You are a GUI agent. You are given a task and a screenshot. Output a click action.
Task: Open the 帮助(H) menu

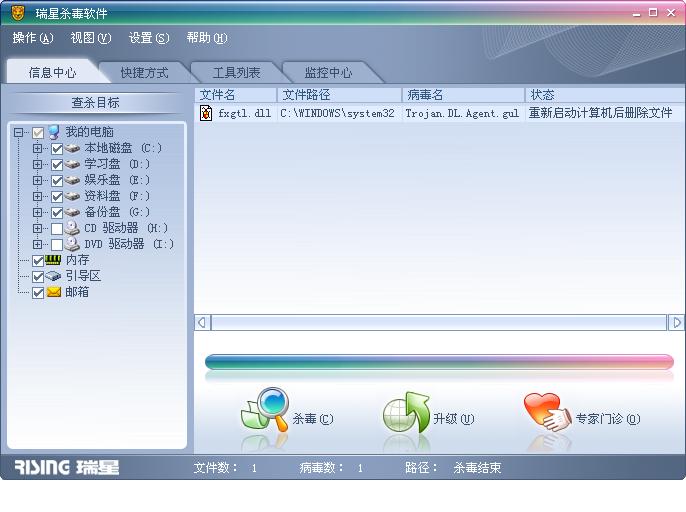click(207, 38)
